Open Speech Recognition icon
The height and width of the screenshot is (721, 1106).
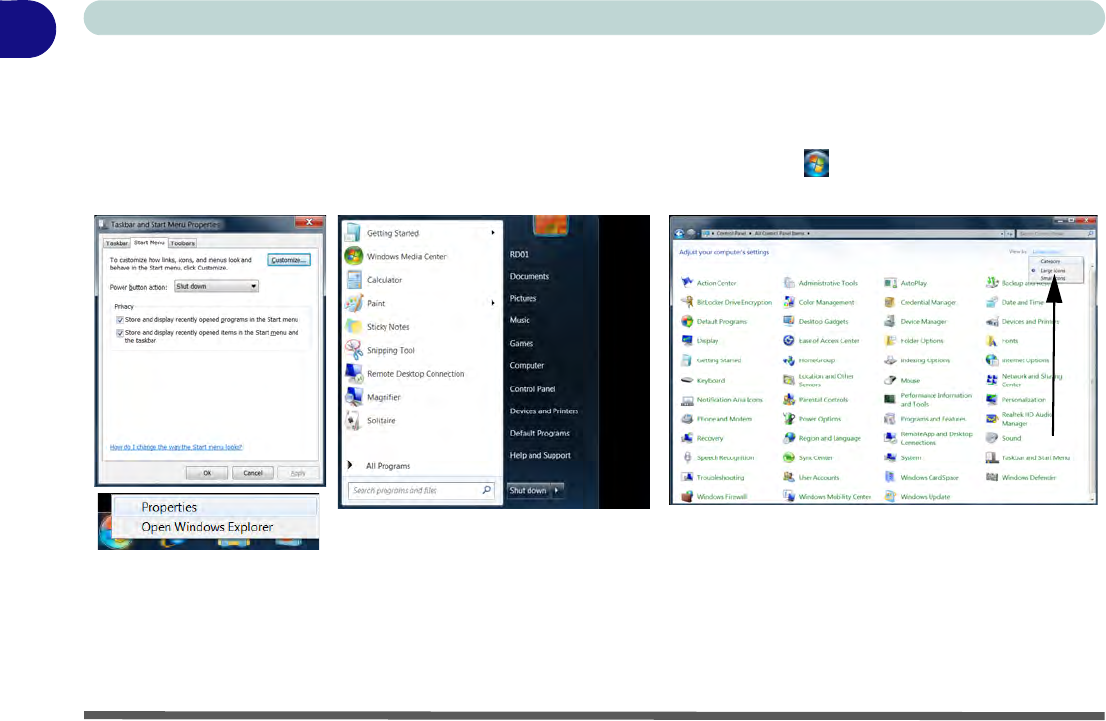click(x=687, y=457)
